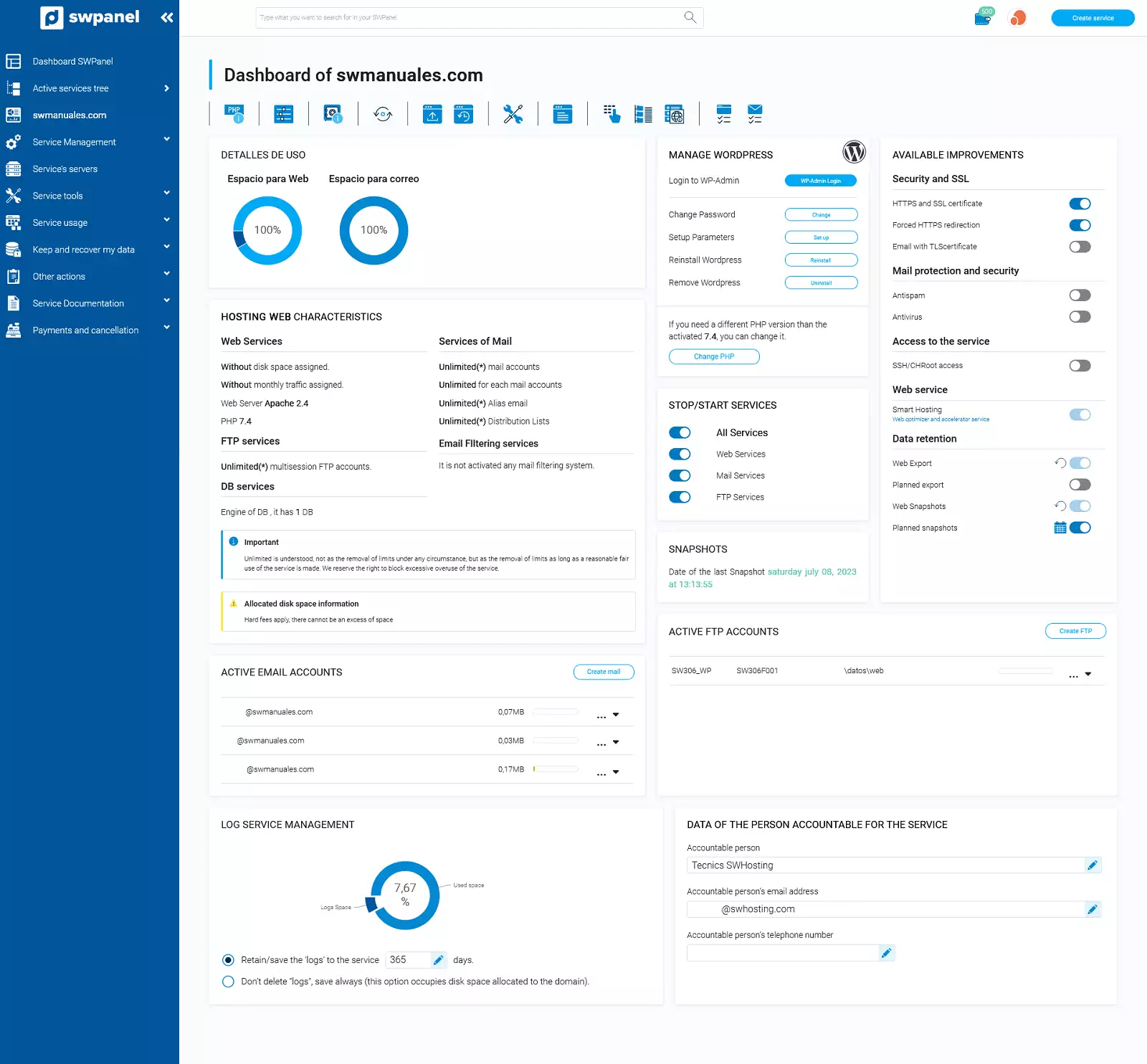Enable the Antispam toggle
Image resolution: width=1147 pixels, height=1064 pixels.
coord(1080,295)
